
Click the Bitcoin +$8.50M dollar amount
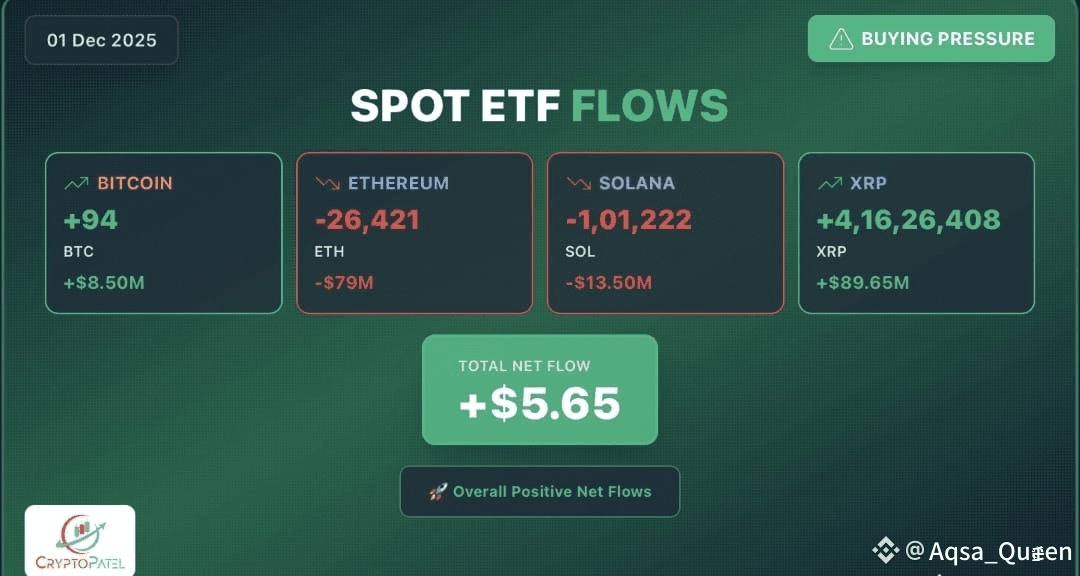(104, 283)
